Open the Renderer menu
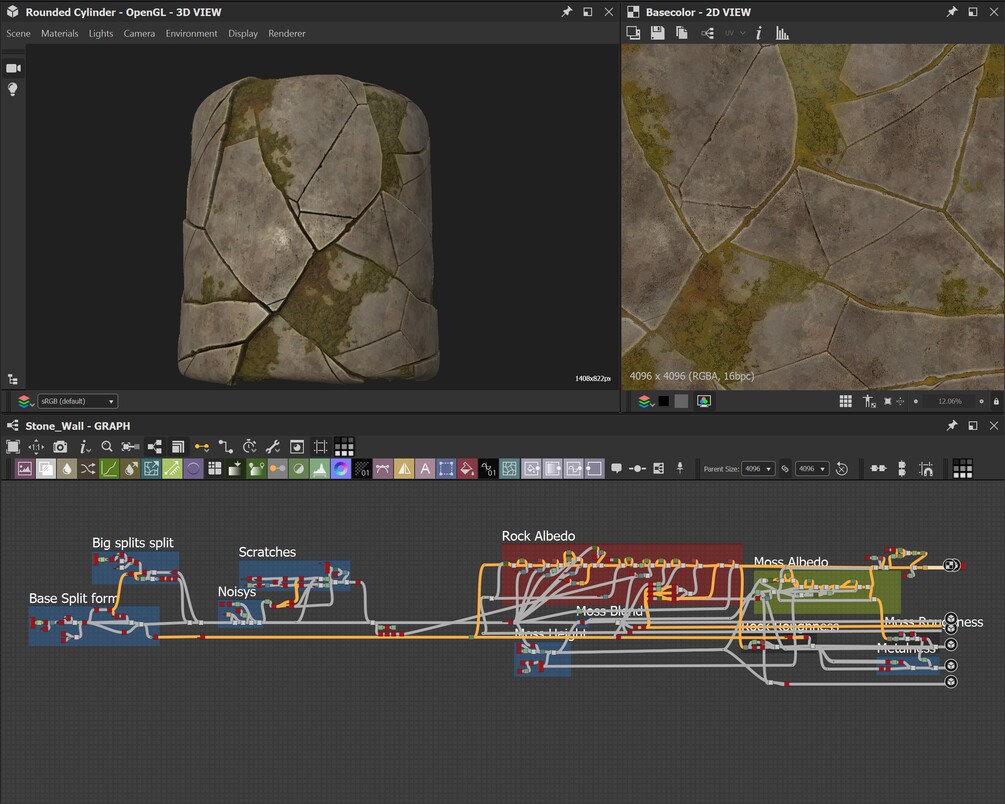 tap(287, 33)
